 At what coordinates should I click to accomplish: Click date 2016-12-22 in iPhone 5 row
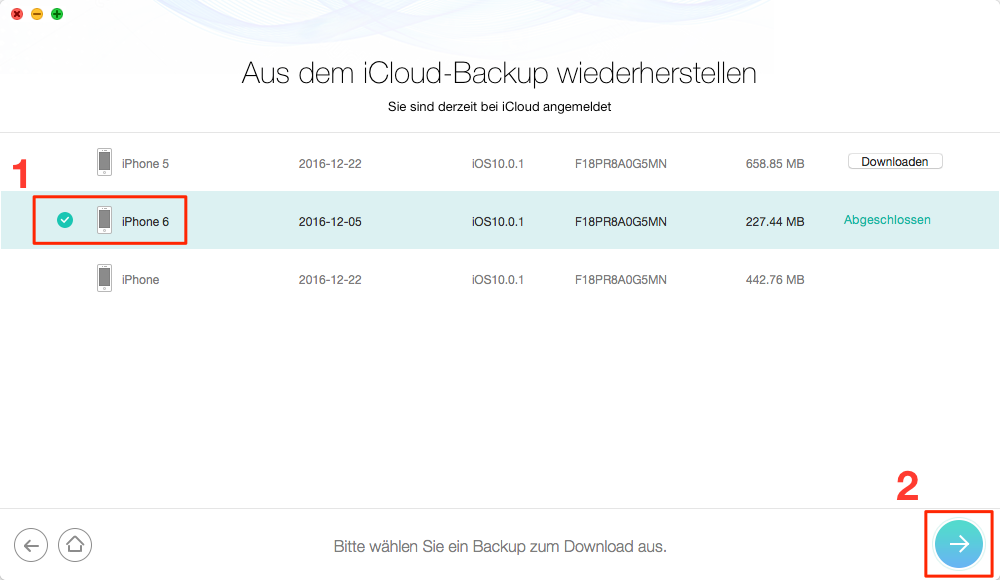coord(330,164)
